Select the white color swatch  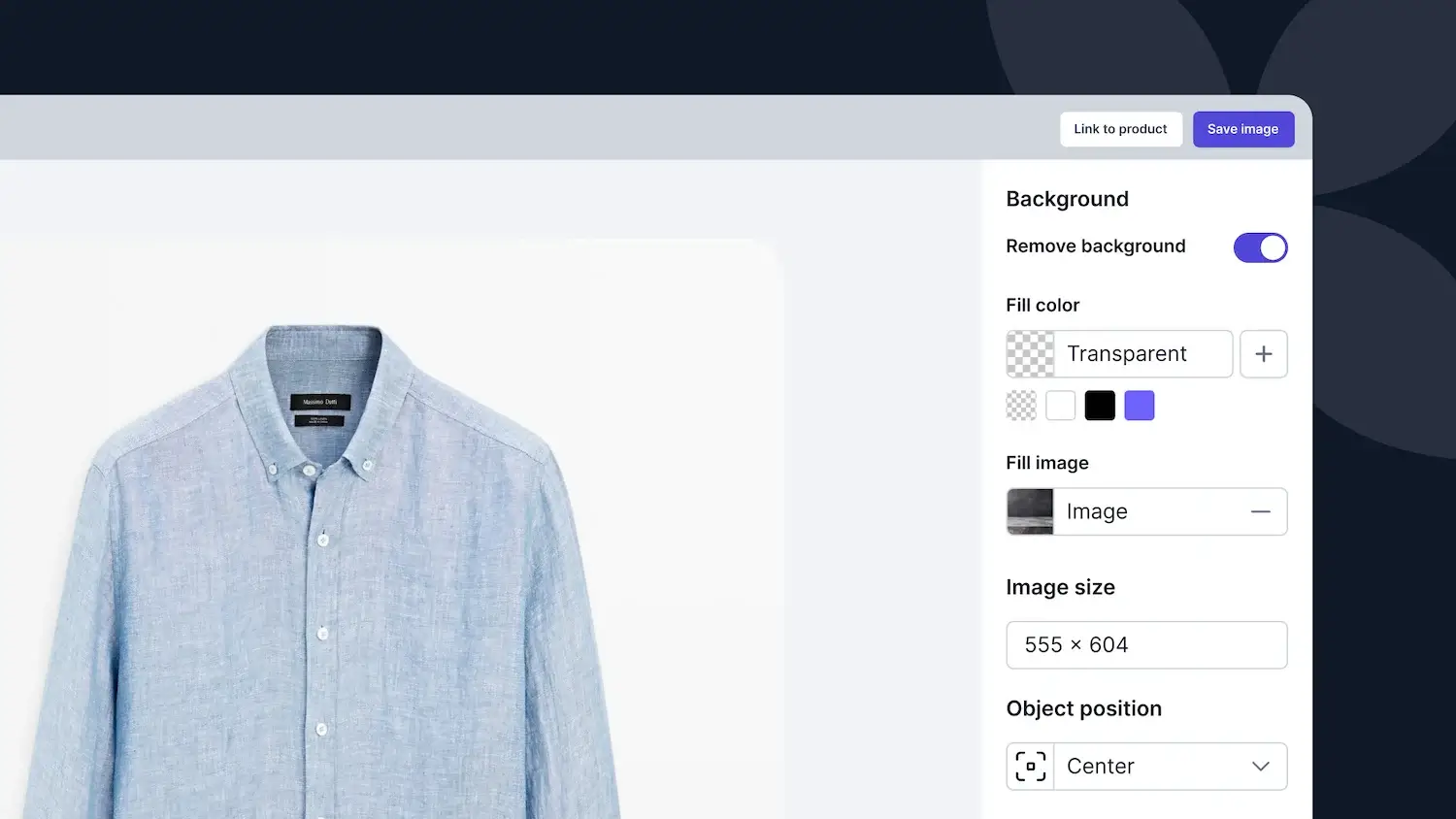[1060, 406]
